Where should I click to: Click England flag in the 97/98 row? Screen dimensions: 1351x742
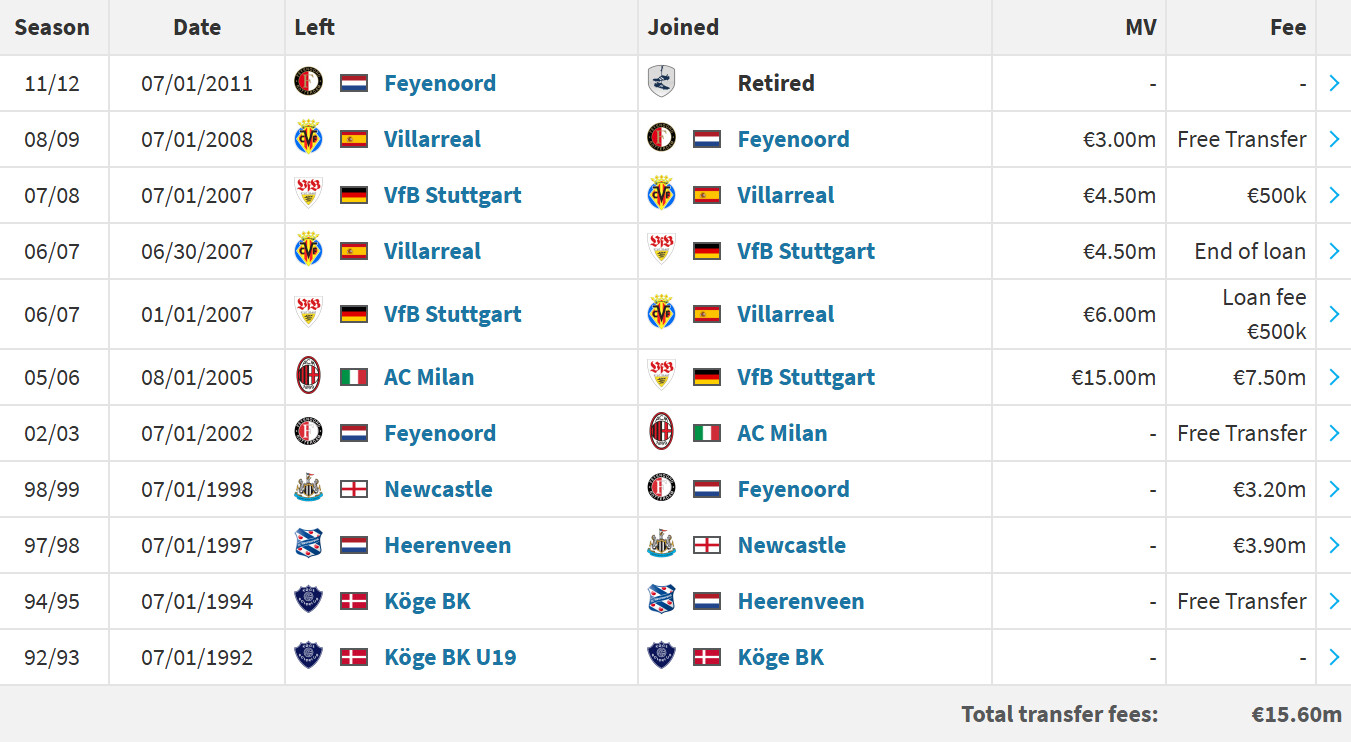tap(707, 545)
